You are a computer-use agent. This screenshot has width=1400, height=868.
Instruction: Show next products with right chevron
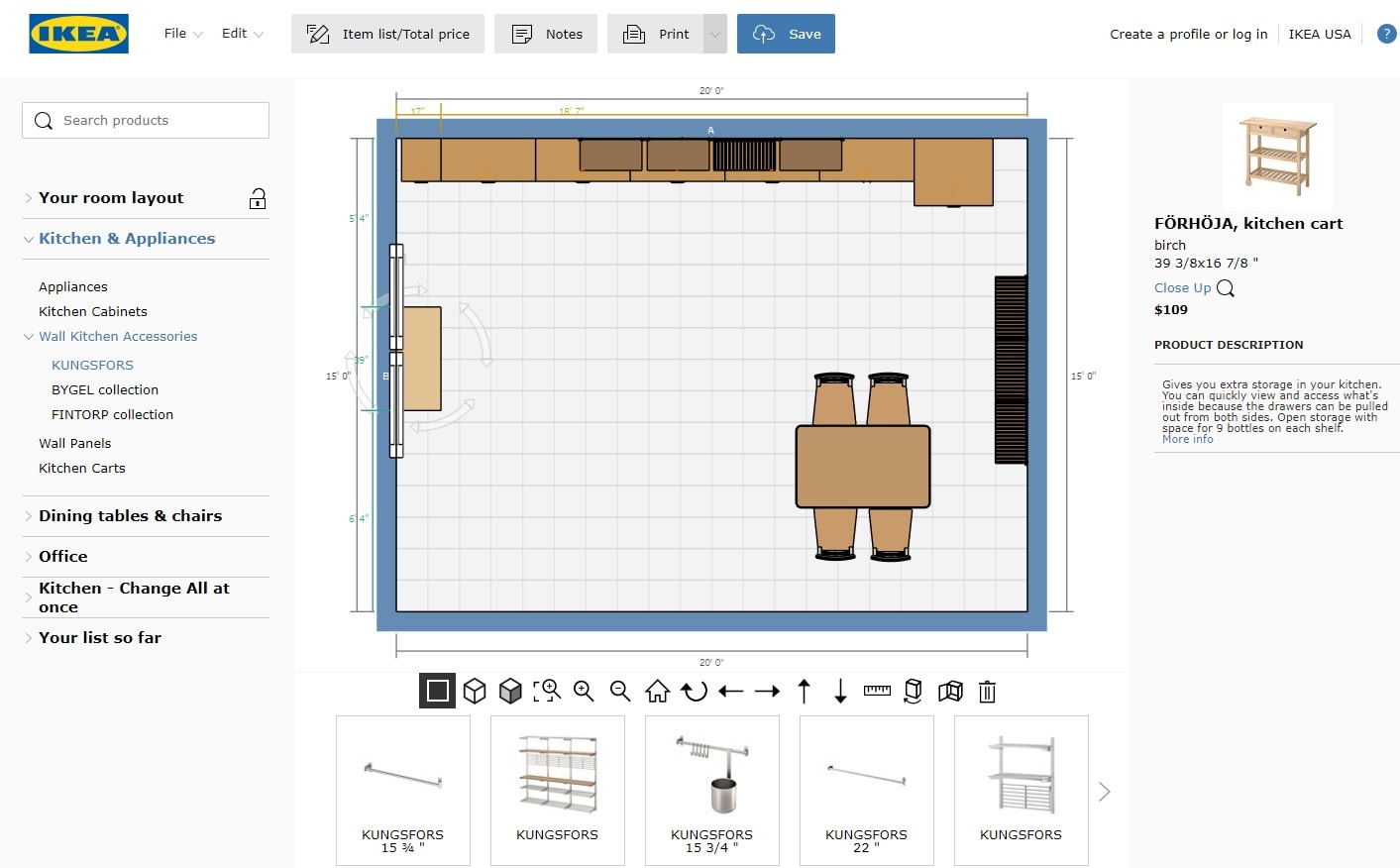click(1105, 792)
